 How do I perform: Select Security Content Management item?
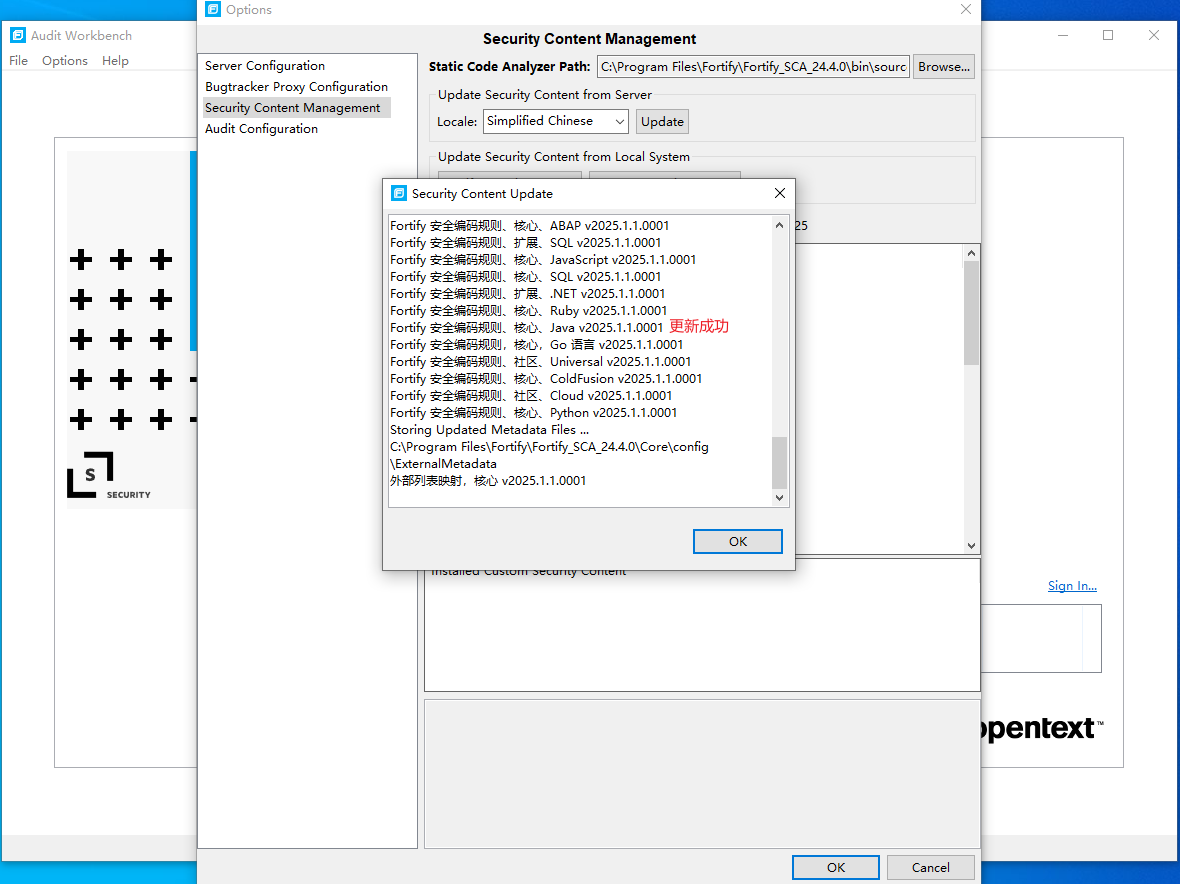[x=297, y=108]
